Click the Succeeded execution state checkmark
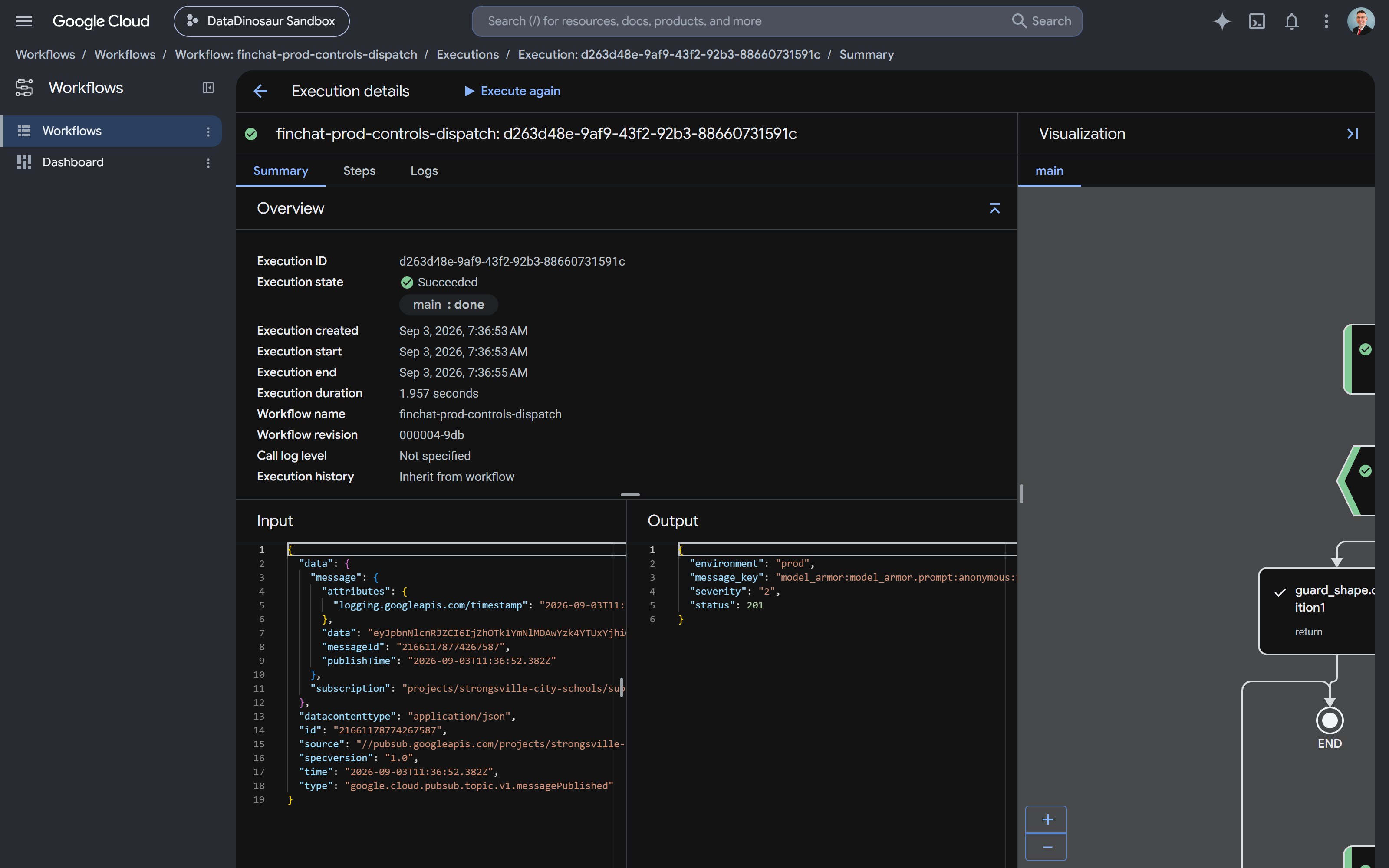This screenshot has width=1389, height=868. pos(407,283)
